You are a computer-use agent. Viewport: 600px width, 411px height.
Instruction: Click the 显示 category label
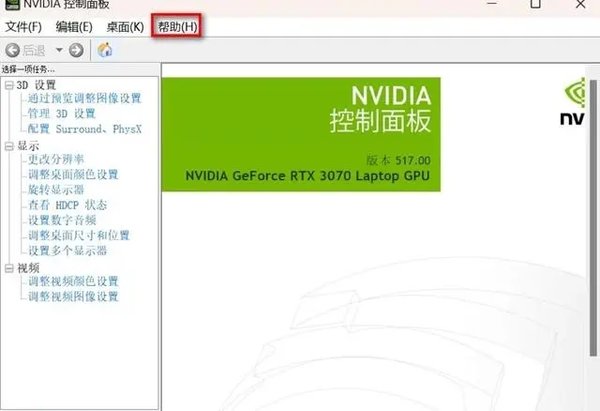click(28, 146)
